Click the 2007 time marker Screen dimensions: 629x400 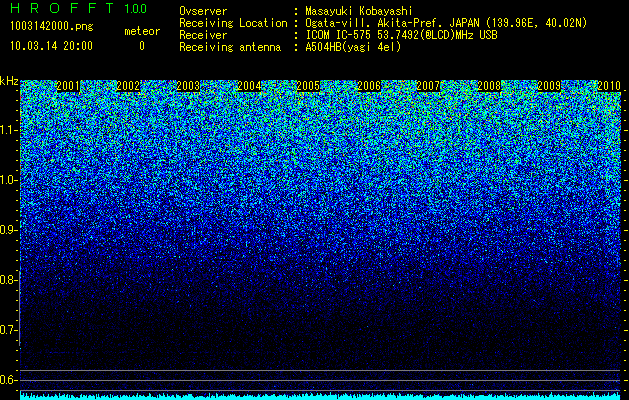pos(428,86)
